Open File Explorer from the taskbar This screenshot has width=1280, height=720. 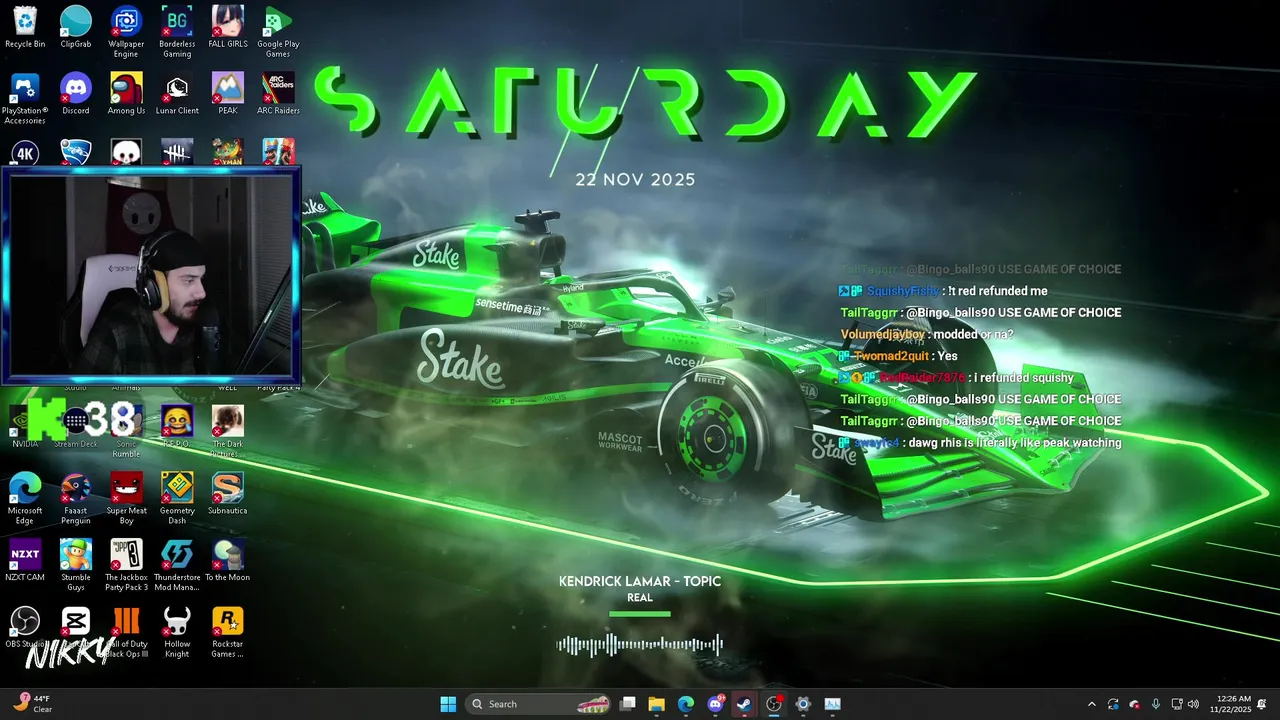pyautogui.click(x=657, y=704)
